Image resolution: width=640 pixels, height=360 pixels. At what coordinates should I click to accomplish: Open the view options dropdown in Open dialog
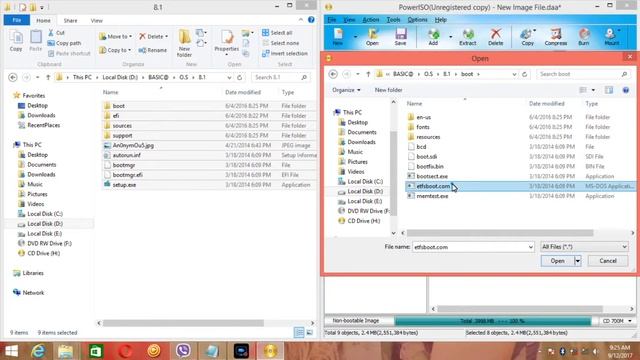coord(593,90)
